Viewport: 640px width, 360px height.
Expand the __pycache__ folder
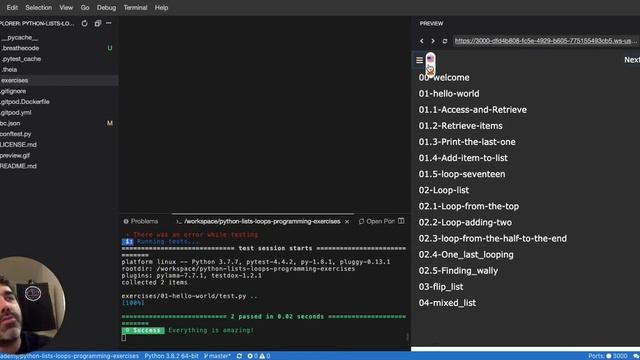pyautogui.click(x=20, y=38)
